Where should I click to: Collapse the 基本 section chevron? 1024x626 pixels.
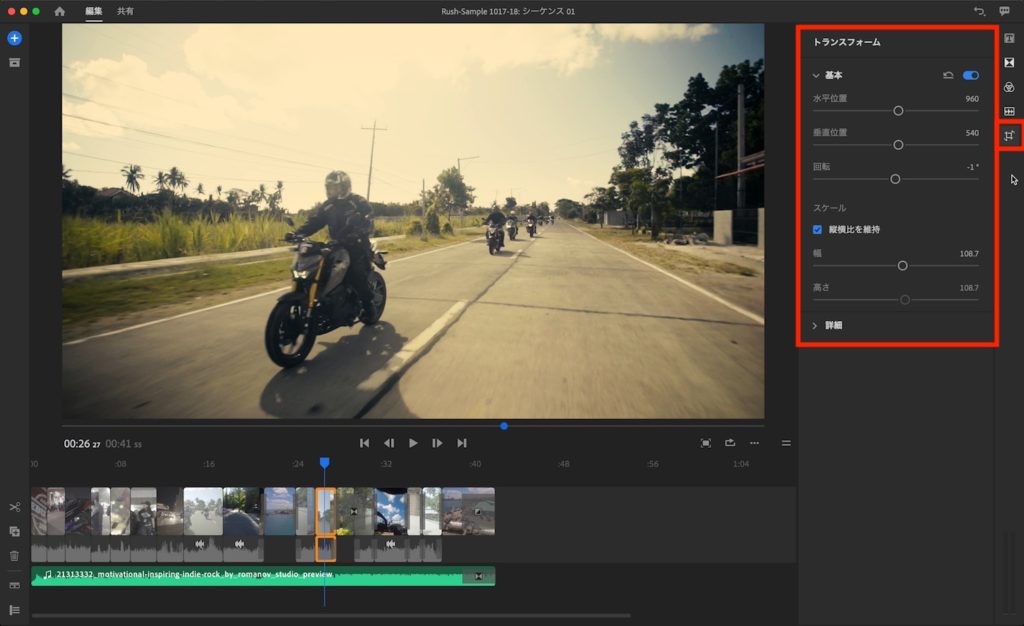[816, 75]
